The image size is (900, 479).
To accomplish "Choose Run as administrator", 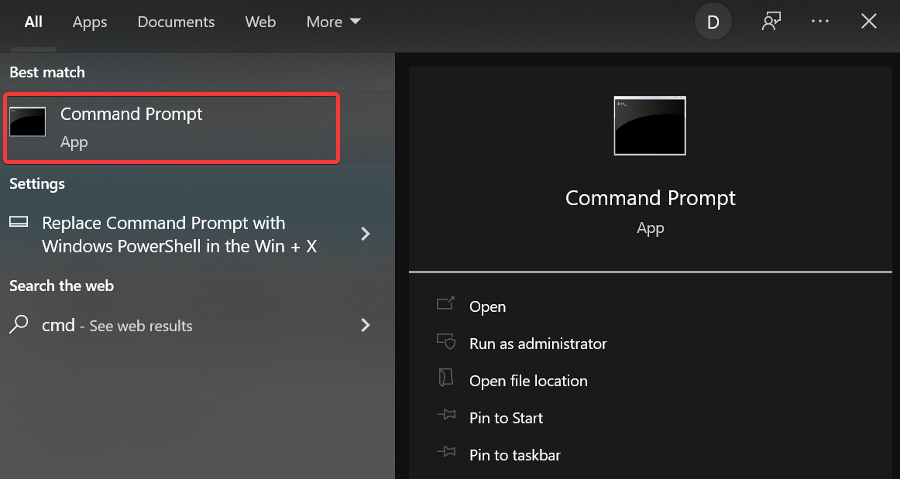I will [538, 343].
